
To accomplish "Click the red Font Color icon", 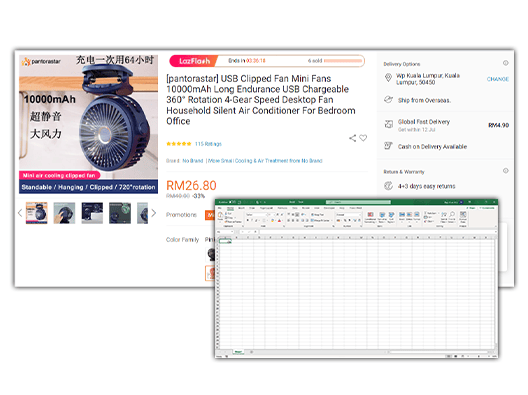I will pyautogui.click(x=279, y=220).
